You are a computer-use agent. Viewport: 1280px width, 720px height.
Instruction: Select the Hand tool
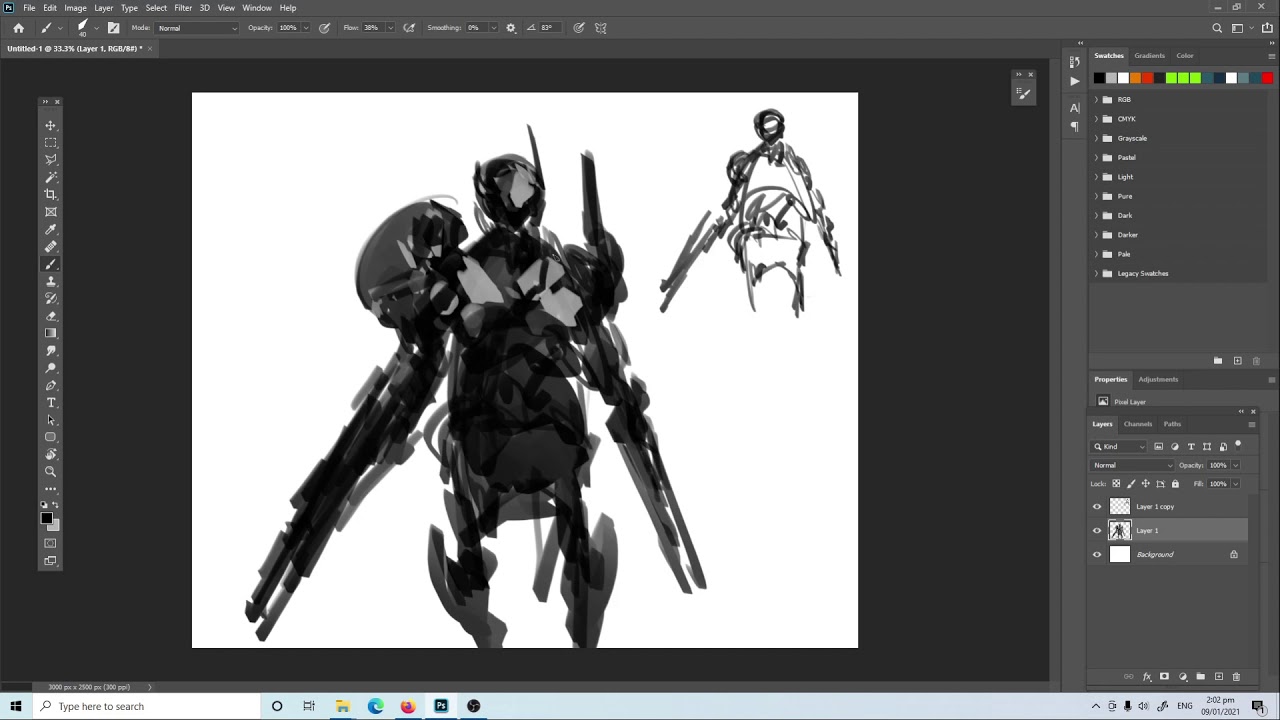pyautogui.click(x=51, y=454)
